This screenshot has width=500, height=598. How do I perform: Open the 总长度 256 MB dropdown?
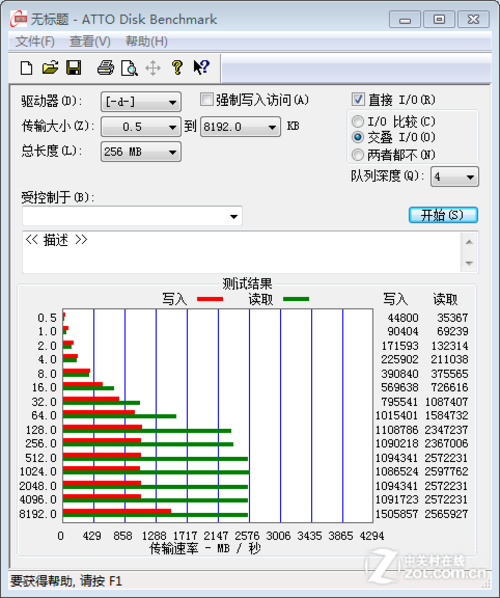click(x=141, y=152)
